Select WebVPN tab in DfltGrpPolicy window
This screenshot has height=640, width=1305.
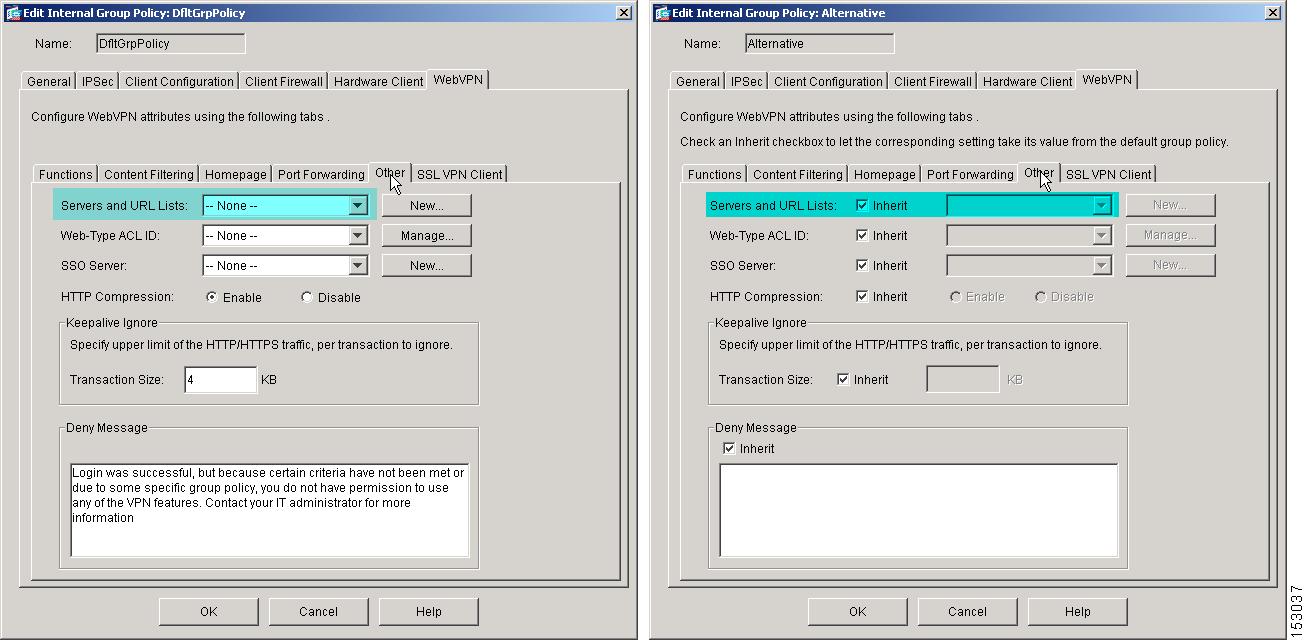coord(458,79)
